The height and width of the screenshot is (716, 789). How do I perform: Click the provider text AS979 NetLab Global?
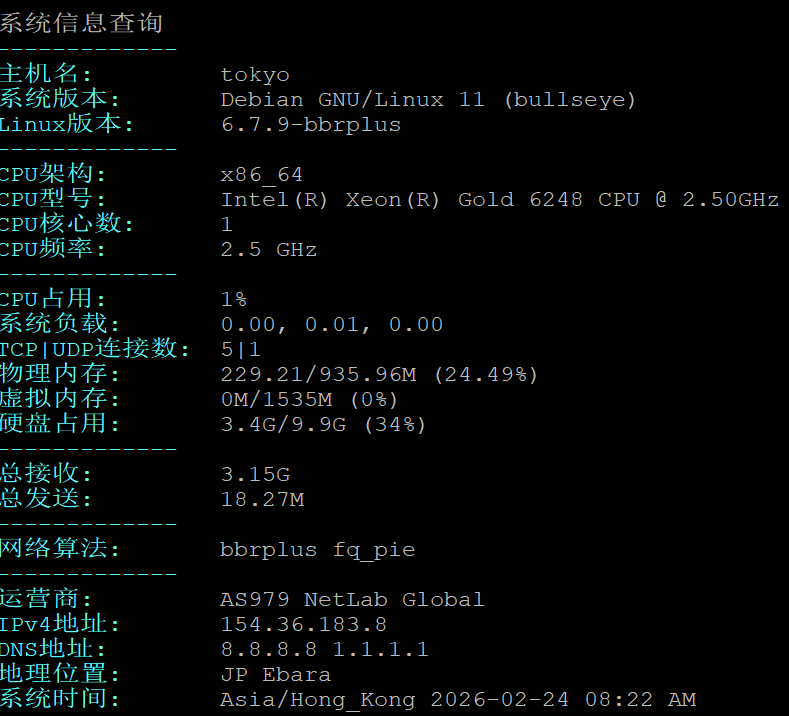pos(352,600)
